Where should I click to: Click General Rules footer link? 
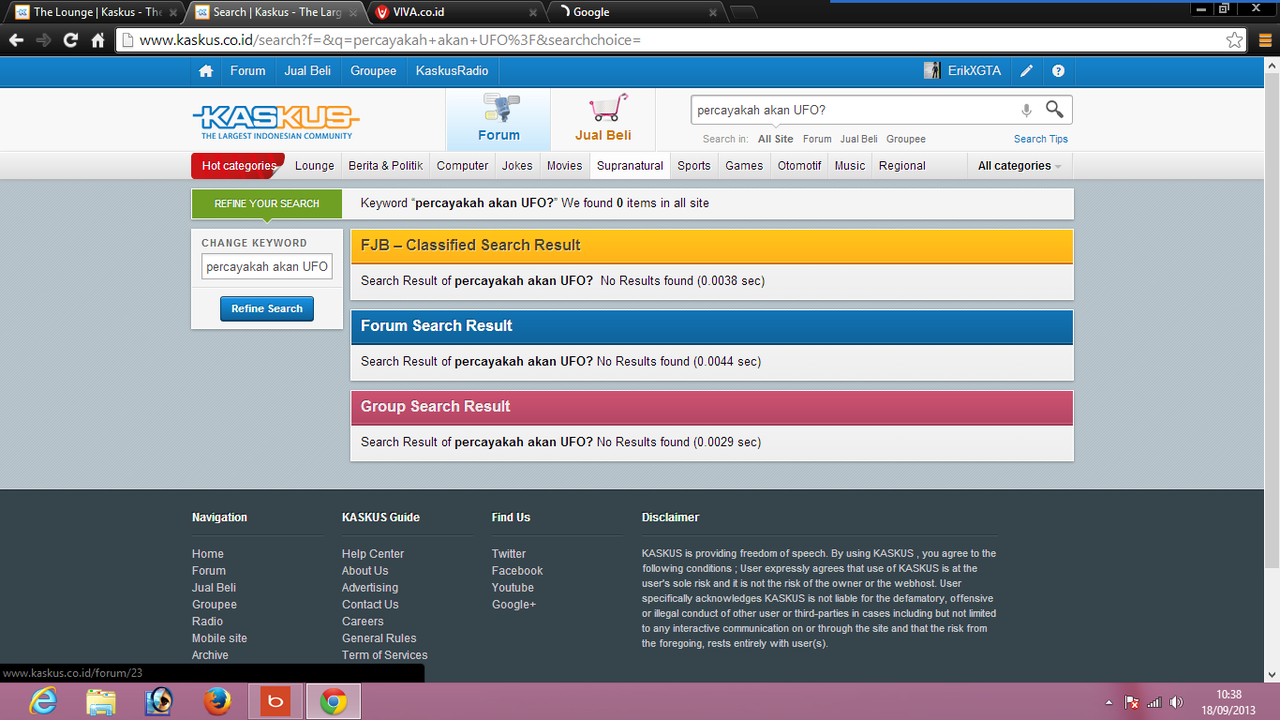click(x=379, y=638)
